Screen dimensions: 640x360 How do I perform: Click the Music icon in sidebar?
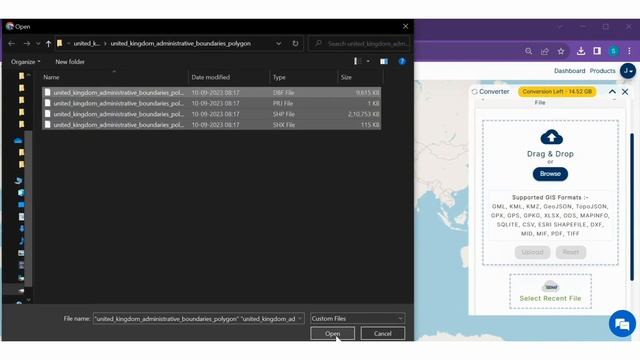point(21,241)
